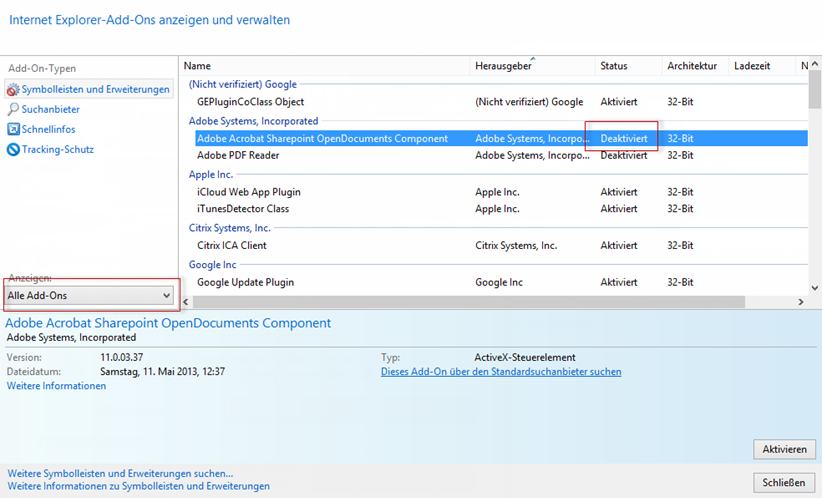The height and width of the screenshot is (498, 822).
Task: Click the vertical scrollbar thumb
Action: pyautogui.click(x=815, y=89)
